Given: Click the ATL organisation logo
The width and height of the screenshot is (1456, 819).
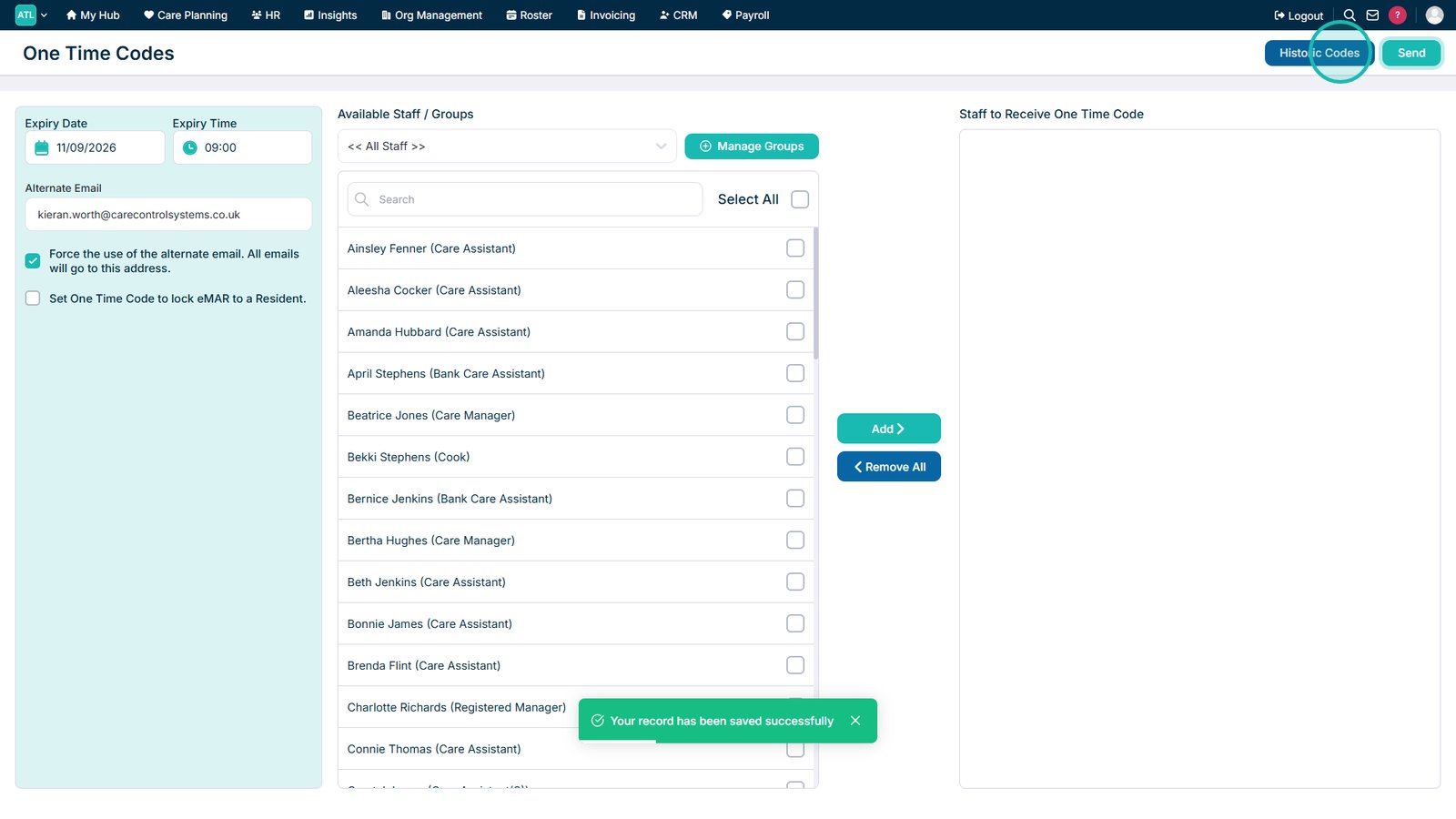Looking at the screenshot, I should point(25,15).
